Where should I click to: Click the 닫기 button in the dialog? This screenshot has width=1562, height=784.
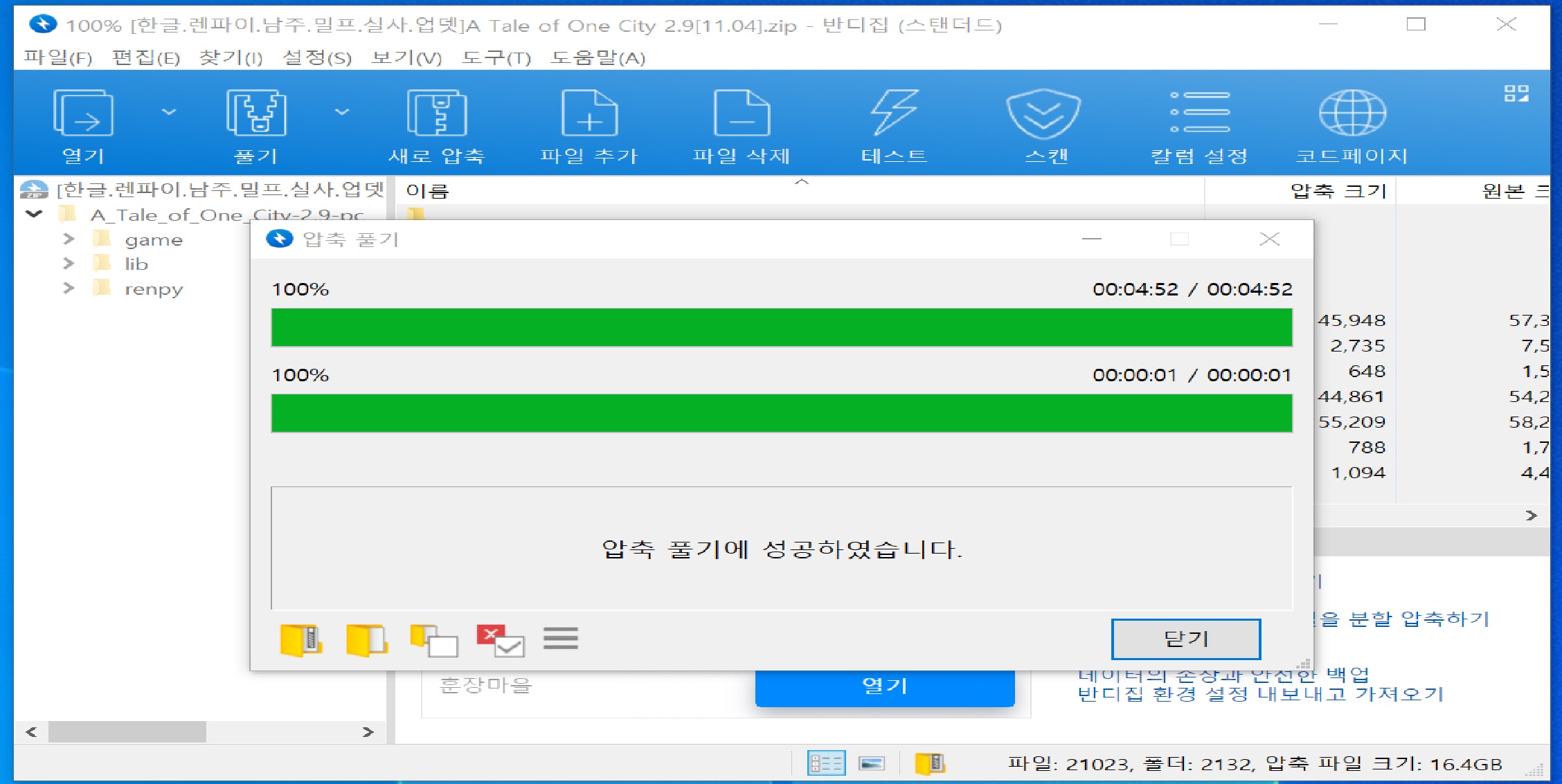pos(1185,639)
